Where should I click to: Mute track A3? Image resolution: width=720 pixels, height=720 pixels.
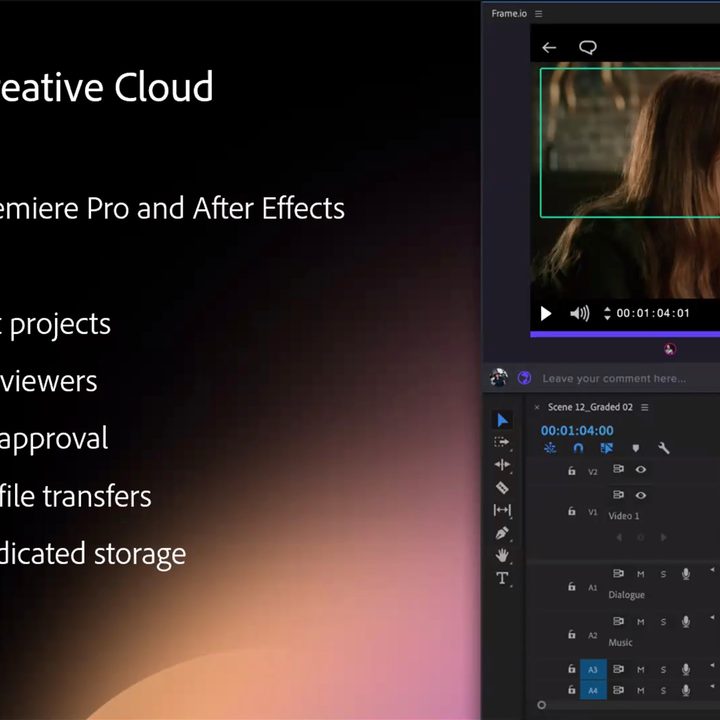pyautogui.click(x=641, y=670)
